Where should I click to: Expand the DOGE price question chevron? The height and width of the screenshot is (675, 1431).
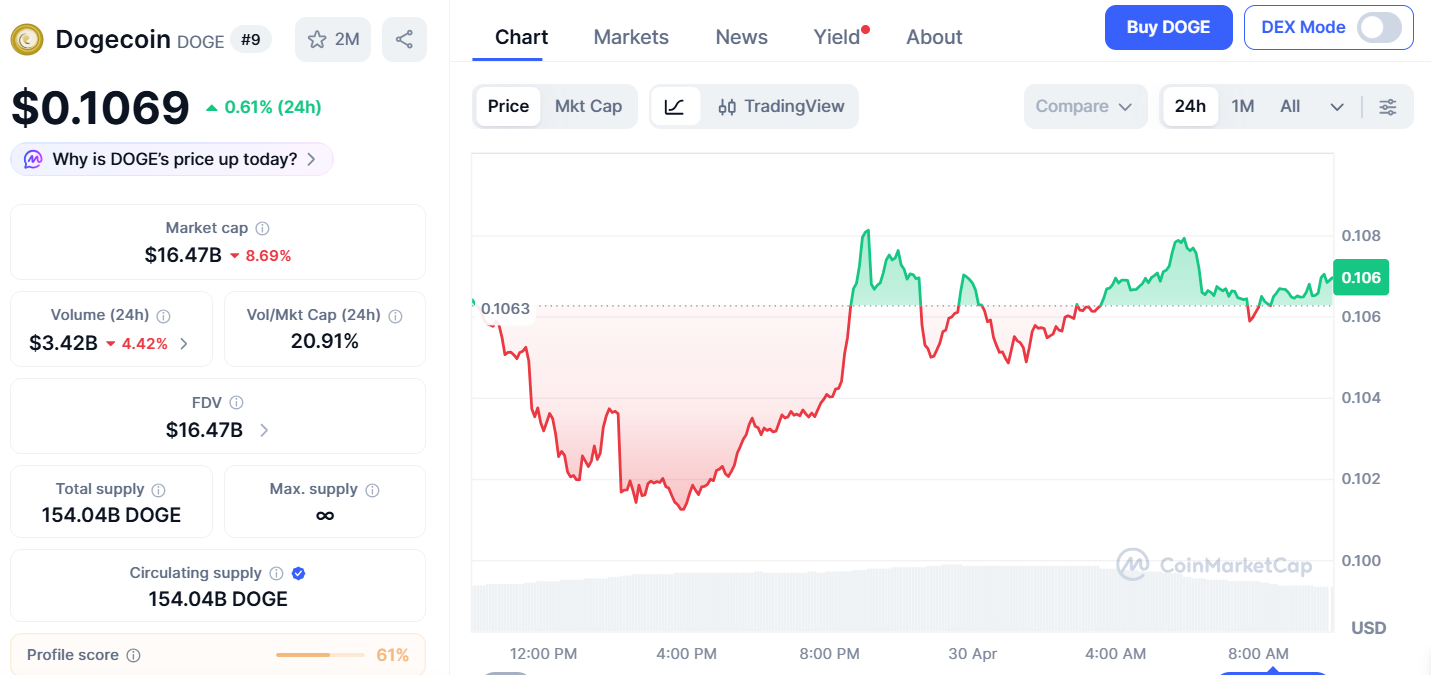[311, 159]
